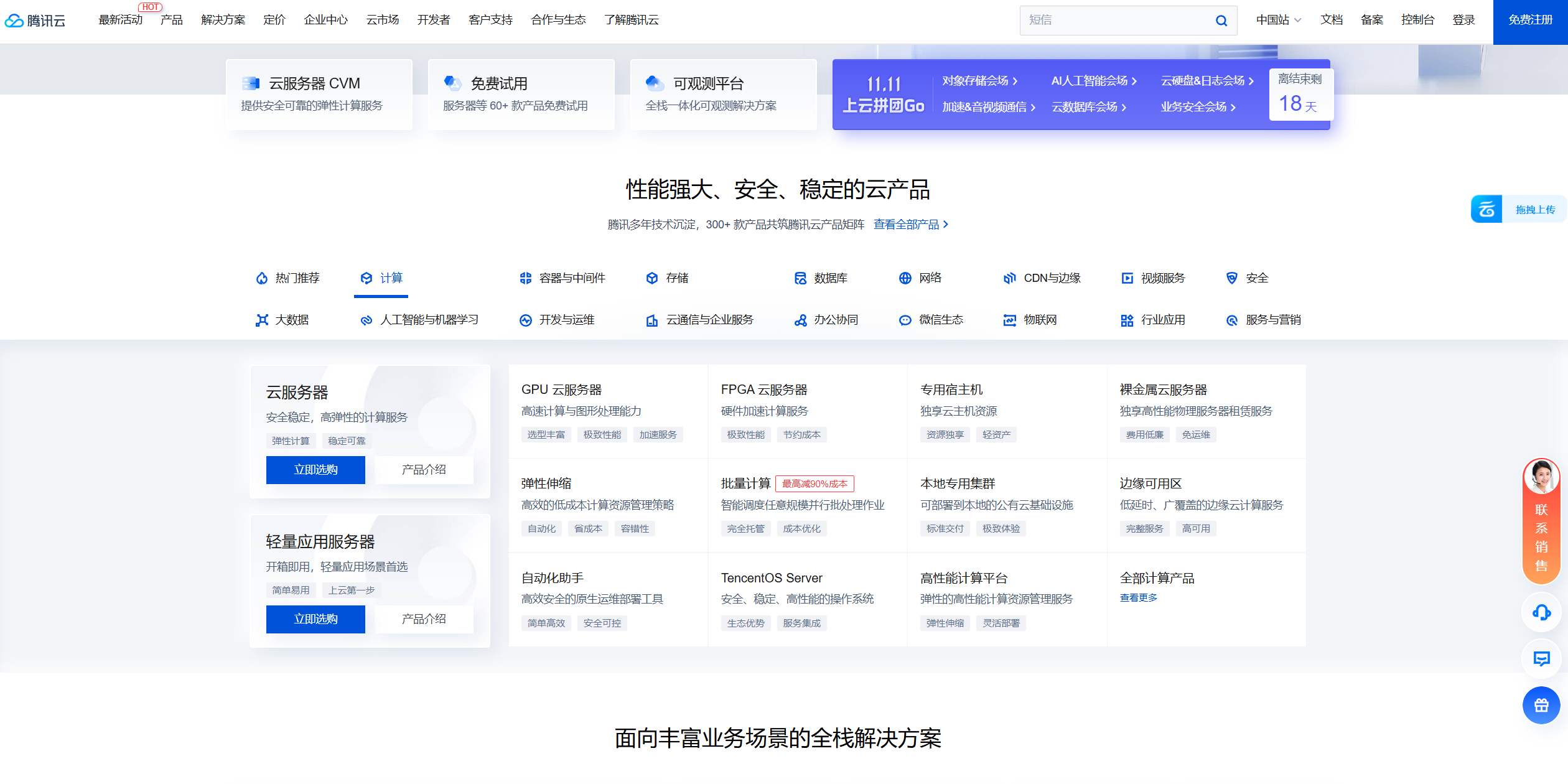Click the 容器与中间件 icon
Screen dimensions: 1568x784
(526, 278)
